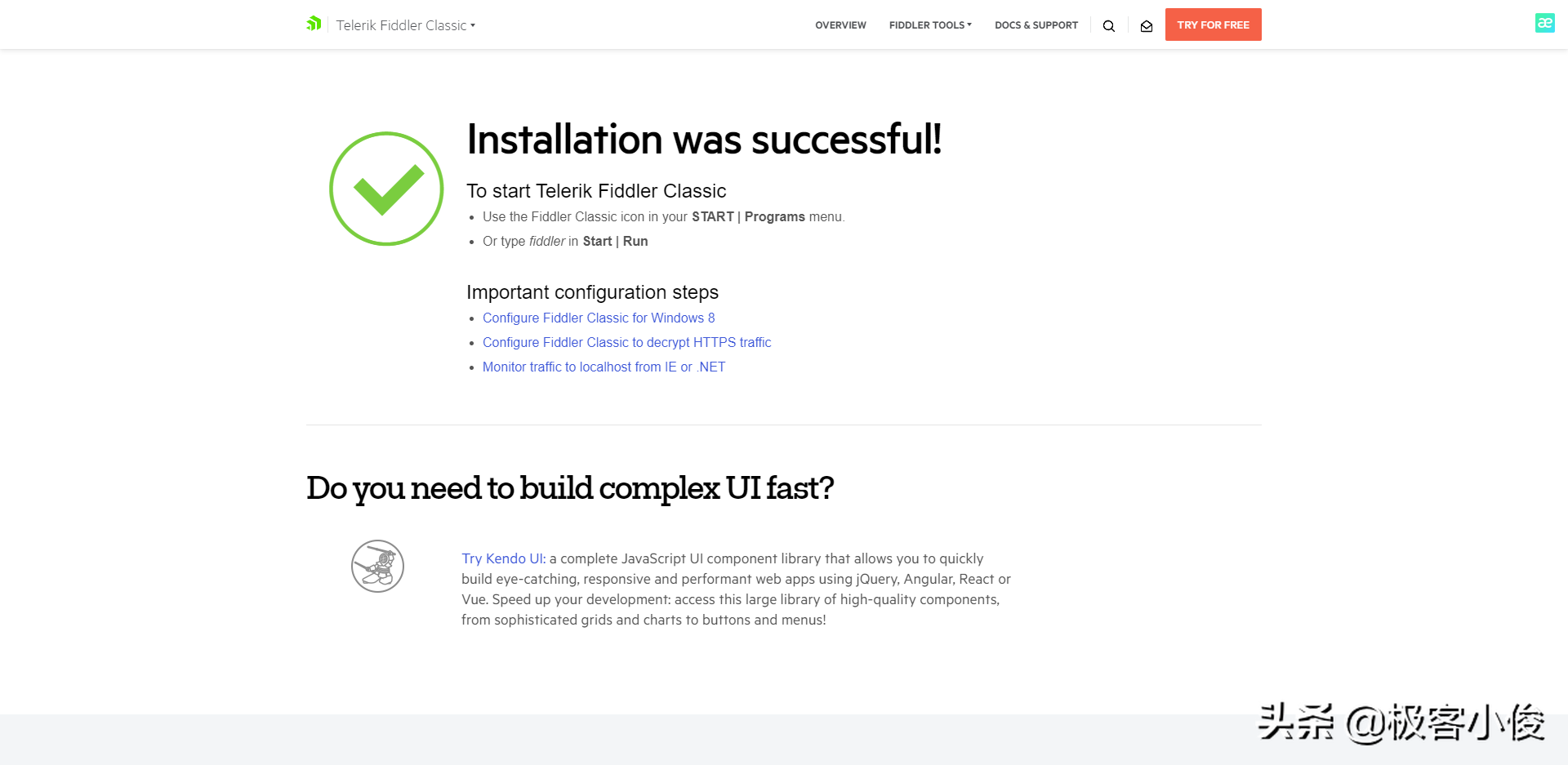Click the 'Use the Fiddler Classic icon' instruction line
Screen dimensions: 1568x765
tap(664, 216)
